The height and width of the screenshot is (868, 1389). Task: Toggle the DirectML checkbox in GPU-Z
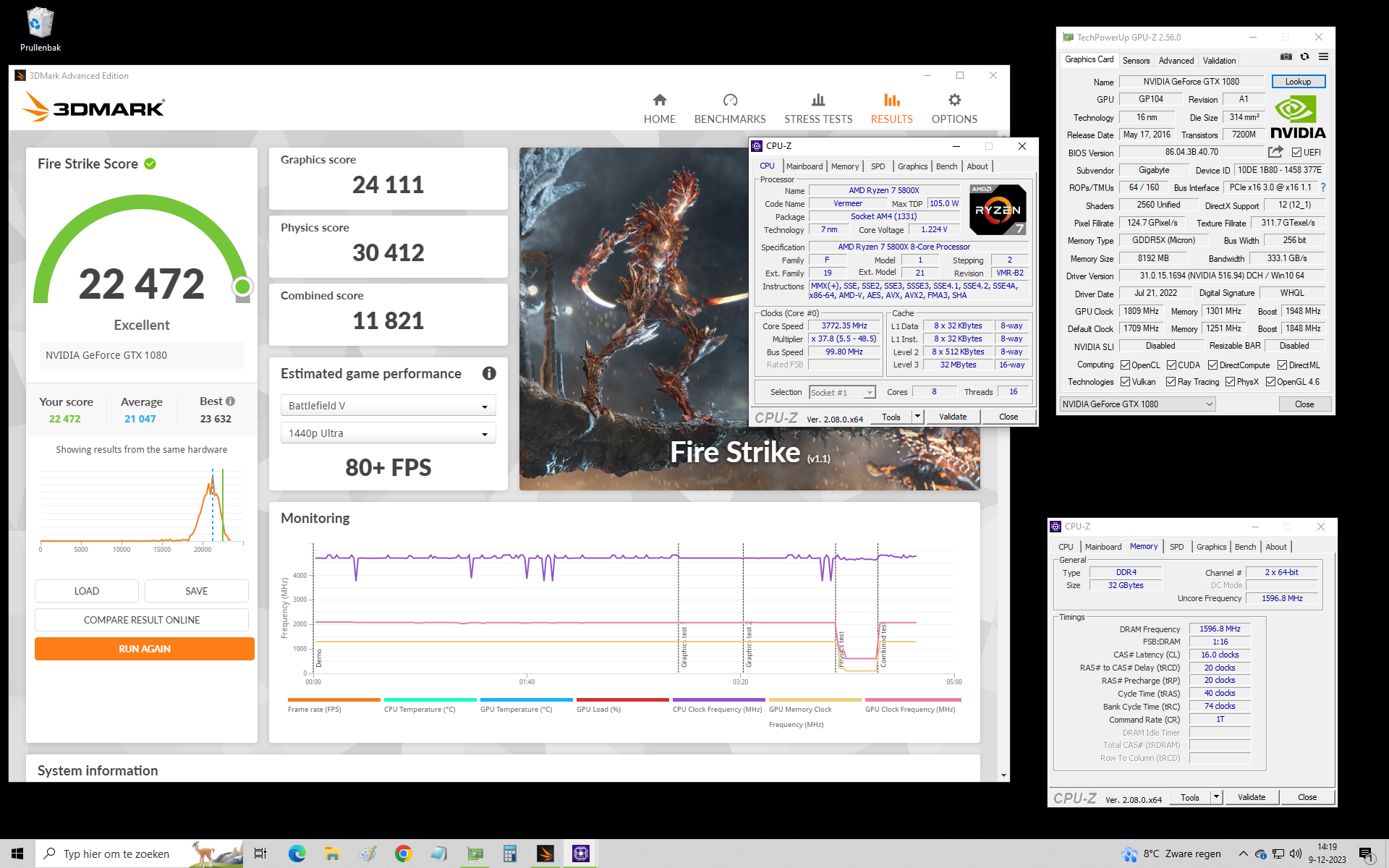[1282, 365]
